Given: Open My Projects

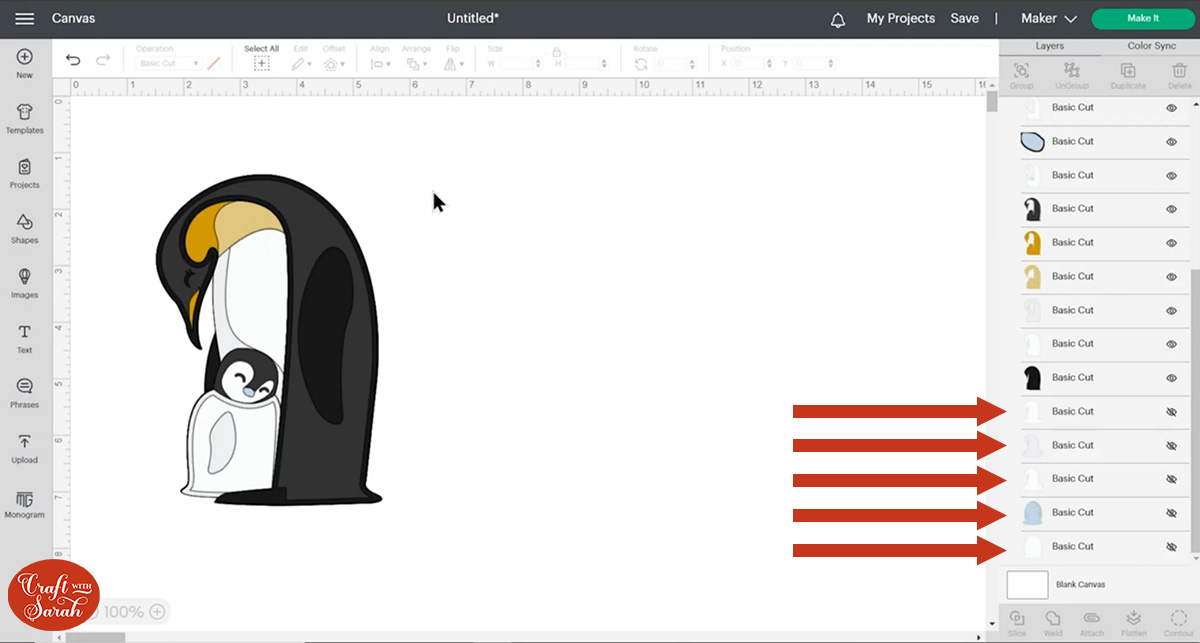Looking at the screenshot, I should tap(900, 18).
